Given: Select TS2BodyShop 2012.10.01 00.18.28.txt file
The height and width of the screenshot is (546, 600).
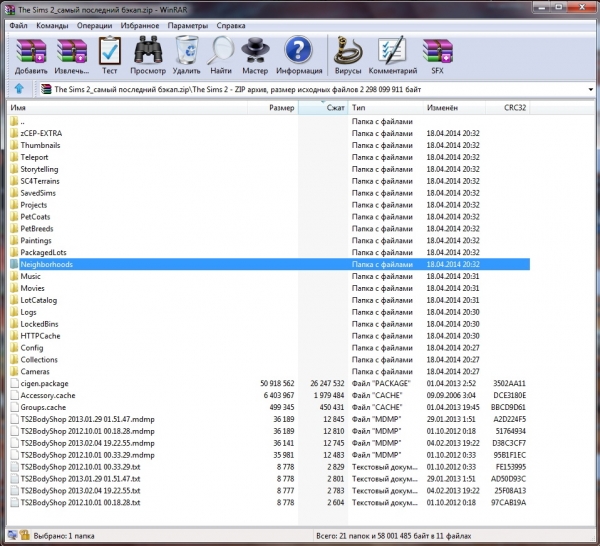Looking at the screenshot, I should [x=80, y=502].
